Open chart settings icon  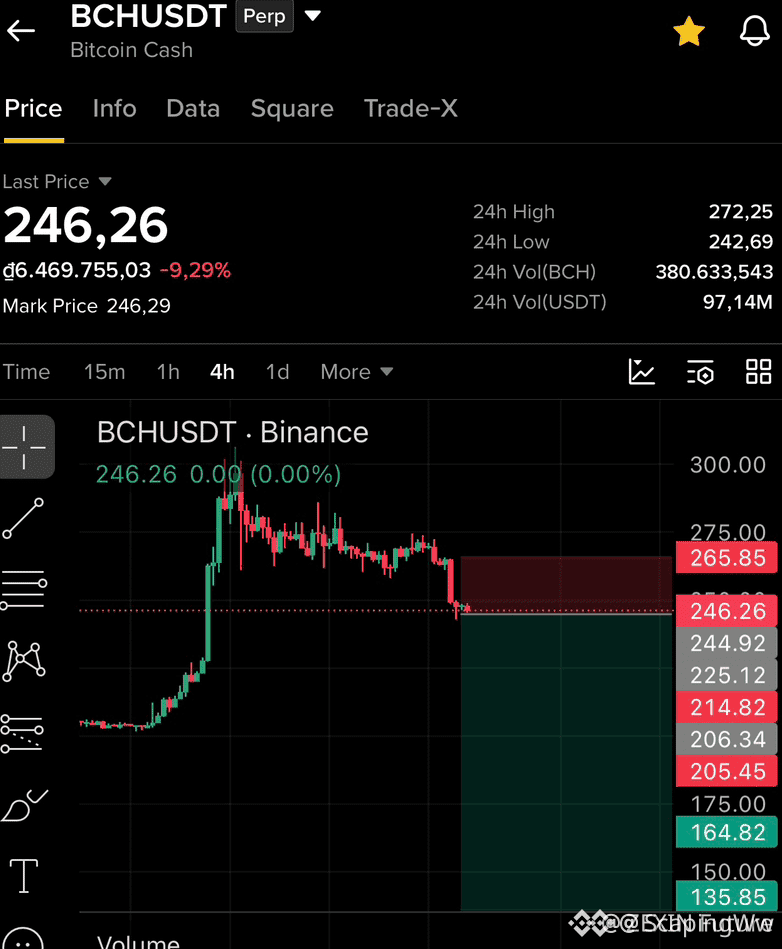700,372
